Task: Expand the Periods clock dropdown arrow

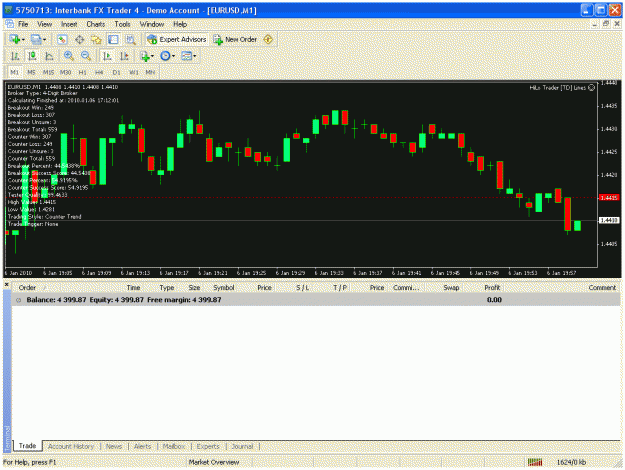Action: point(173,56)
